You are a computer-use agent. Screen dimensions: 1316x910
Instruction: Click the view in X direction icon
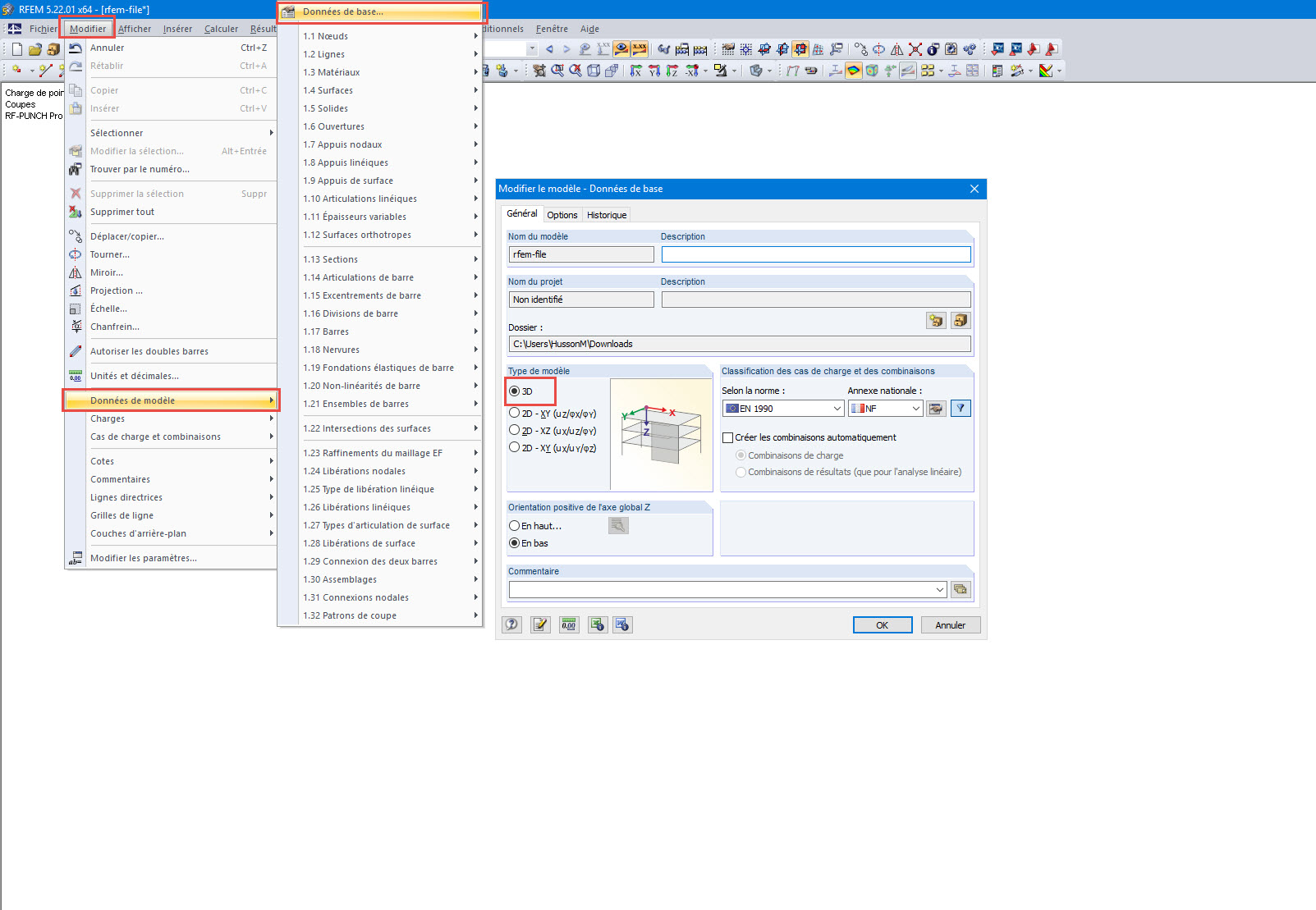point(636,71)
